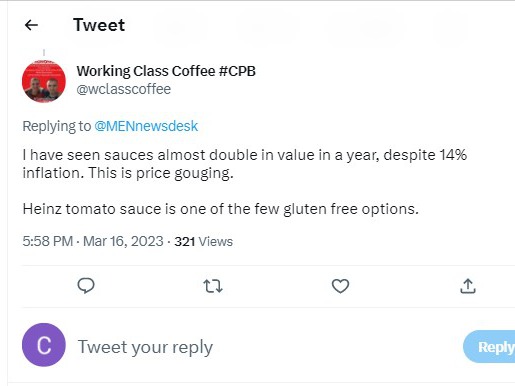Go back using the left arrow

(31, 25)
